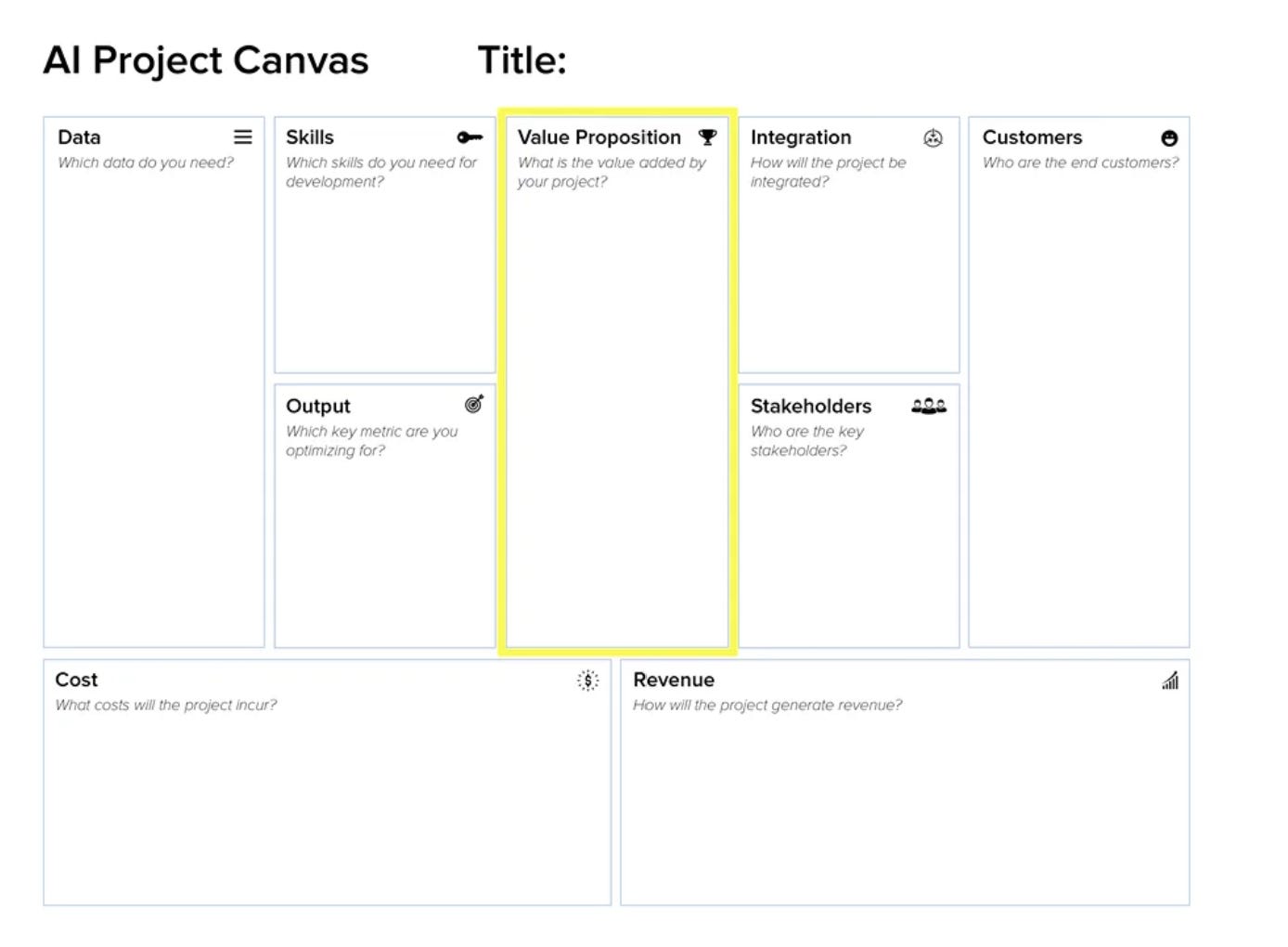This screenshot has height=947, width=1288.
Task: Click the 'Which data do you need?' prompt
Action: pyautogui.click(x=146, y=162)
